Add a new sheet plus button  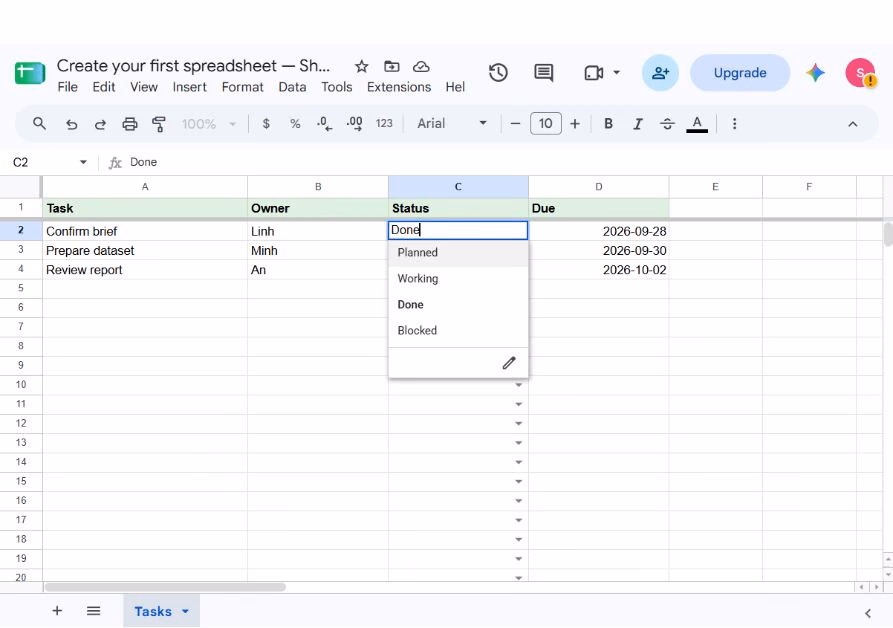(57, 611)
